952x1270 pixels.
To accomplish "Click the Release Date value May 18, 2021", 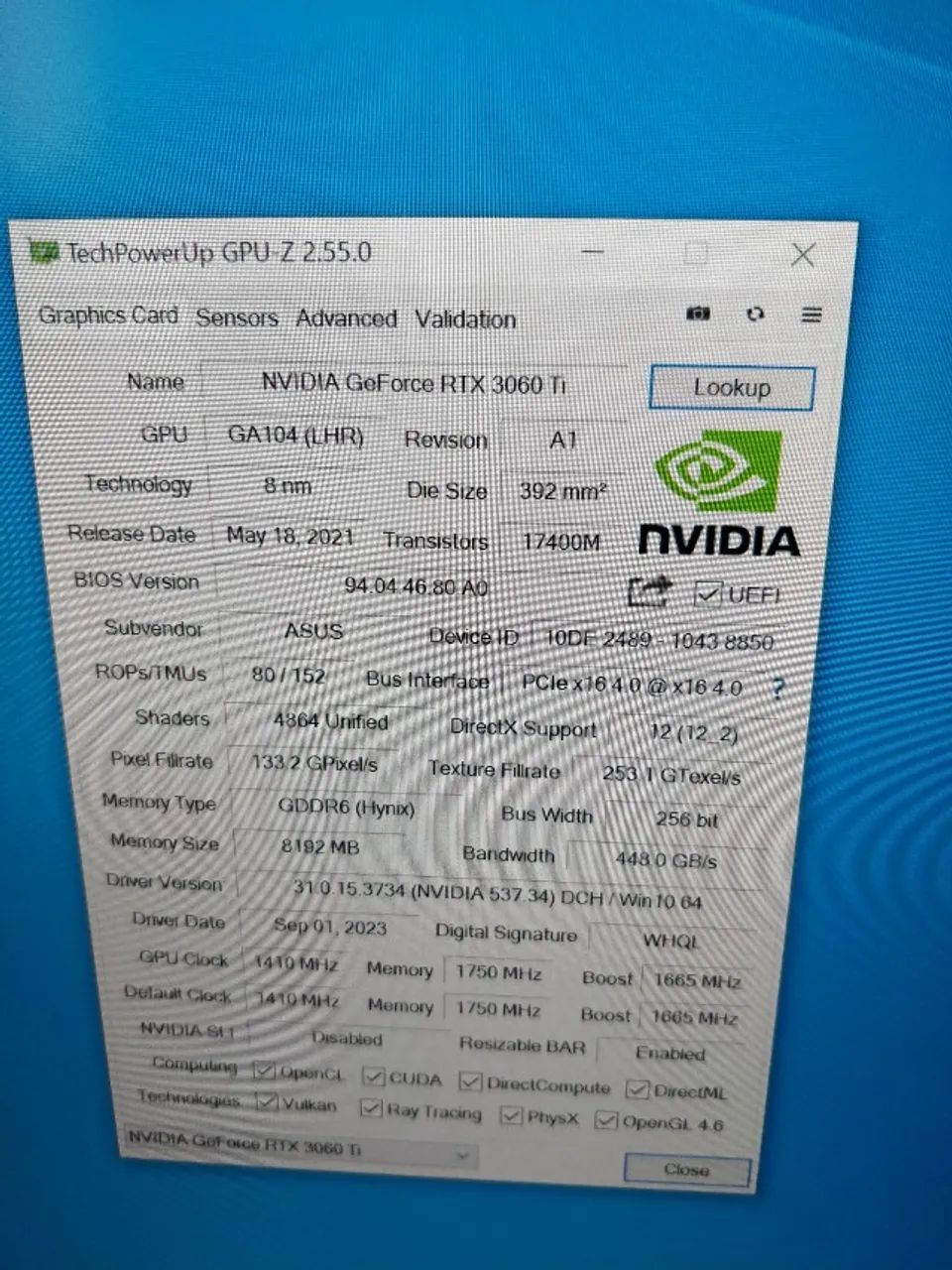I will click(290, 536).
